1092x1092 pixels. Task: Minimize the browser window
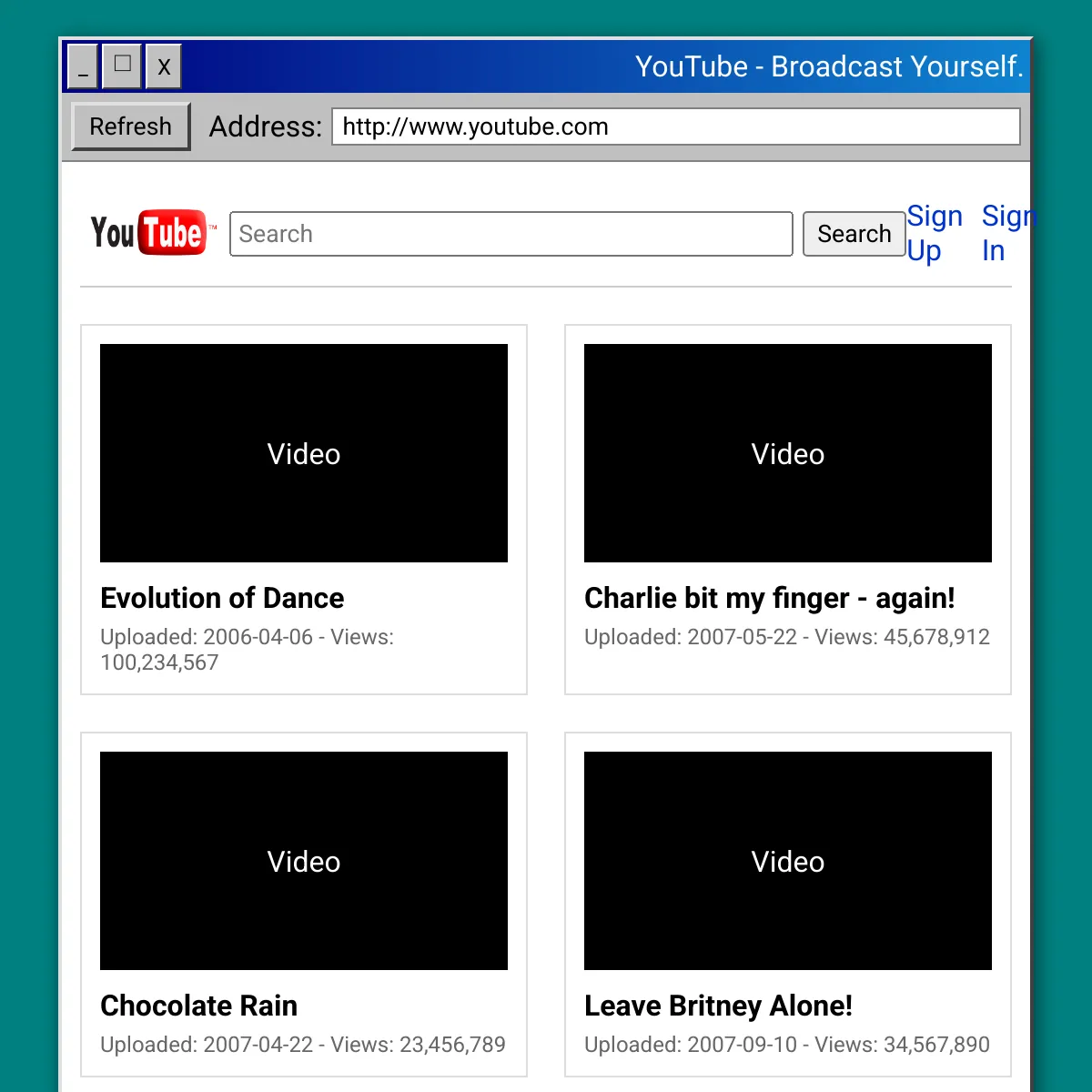click(82, 66)
